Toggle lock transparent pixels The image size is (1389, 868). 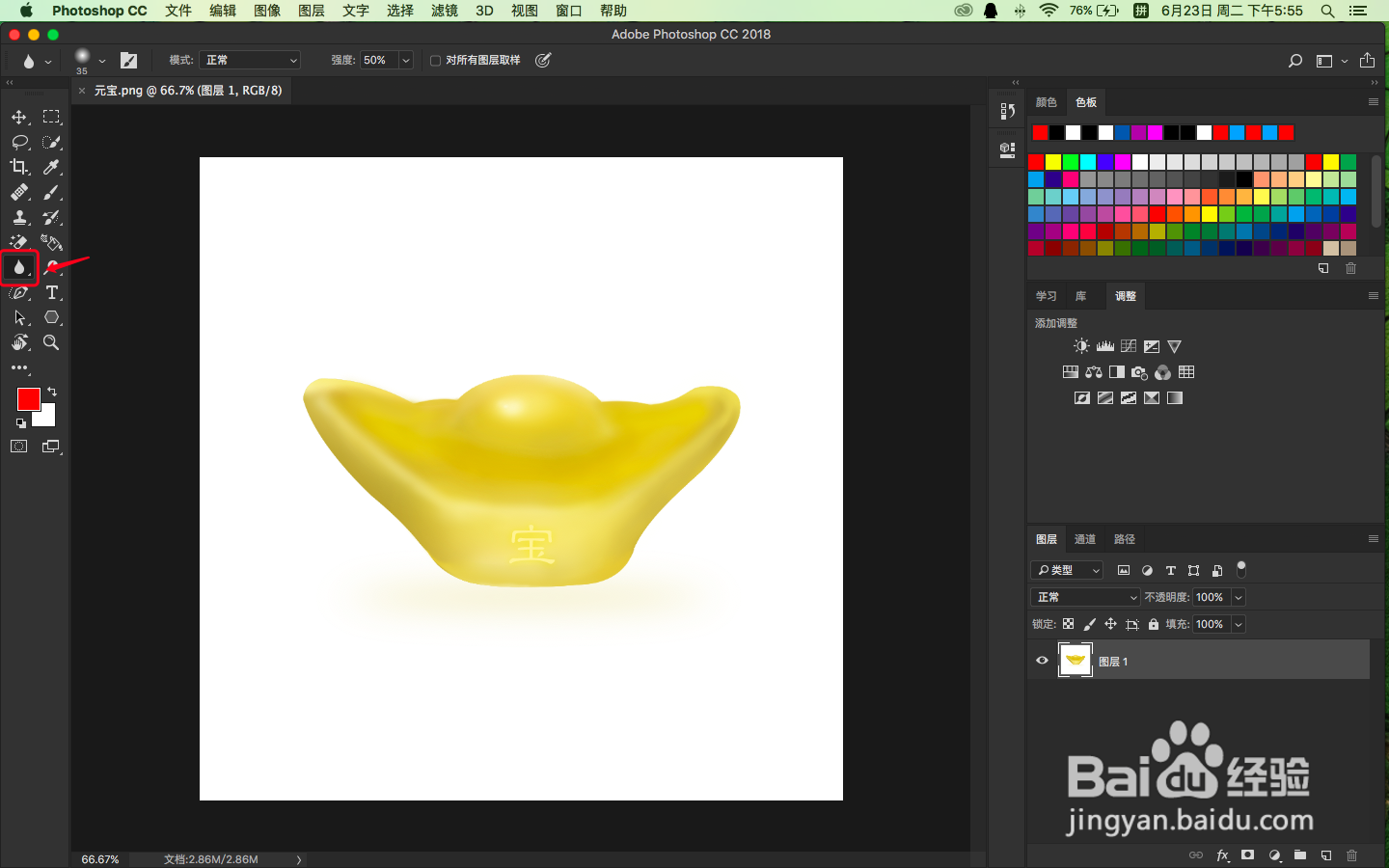1068,624
